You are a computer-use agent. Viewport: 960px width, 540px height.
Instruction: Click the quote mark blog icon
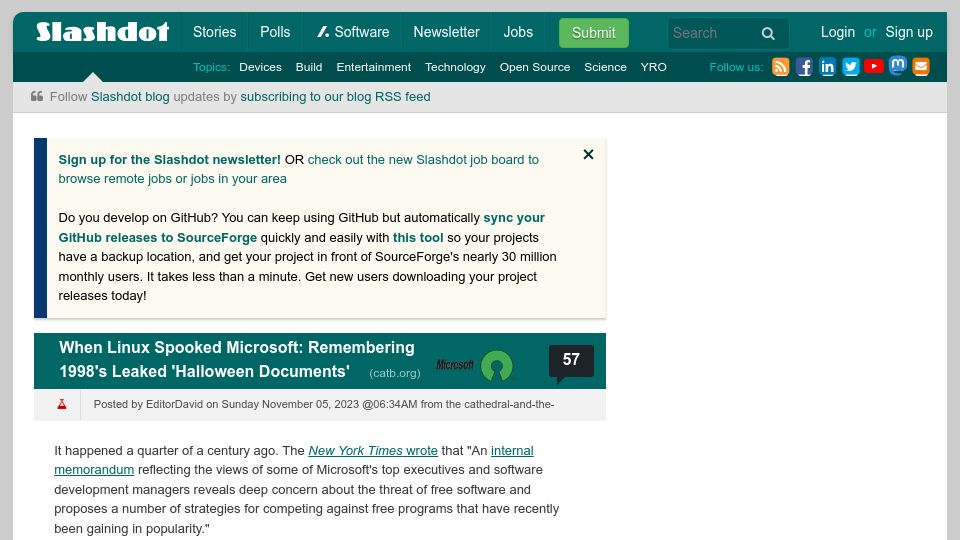pos(37,96)
